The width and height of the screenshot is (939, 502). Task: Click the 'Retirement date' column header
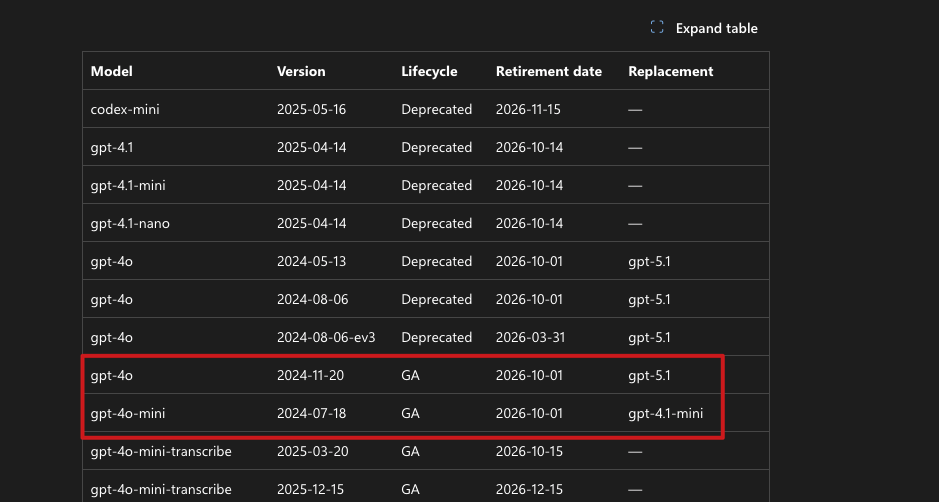(549, 71)
